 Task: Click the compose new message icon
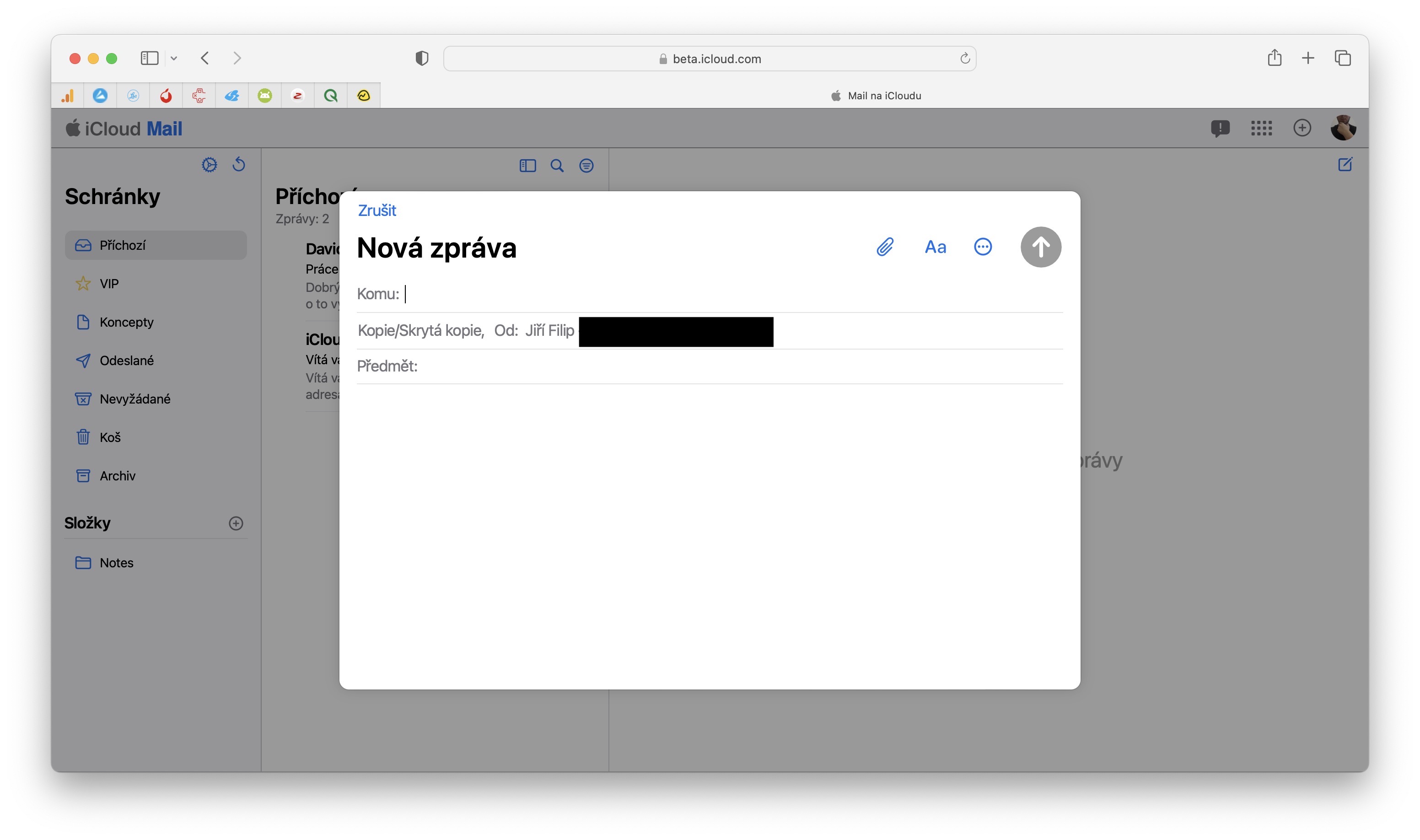[x=1345, y=165]
